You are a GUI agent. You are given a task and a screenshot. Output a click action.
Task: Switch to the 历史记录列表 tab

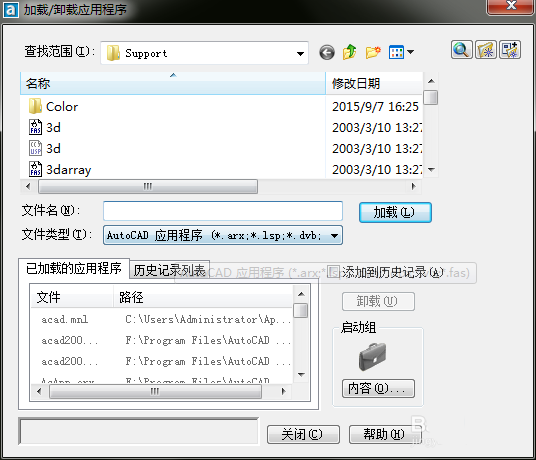(x=169, y=270)
